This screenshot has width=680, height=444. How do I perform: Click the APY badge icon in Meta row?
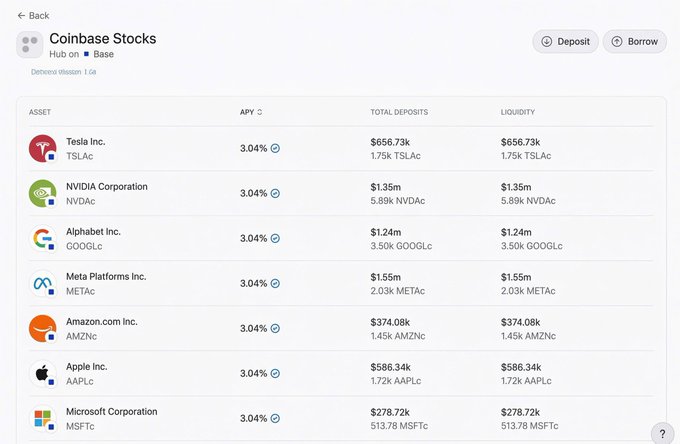pyautogui.click(x=275, y=284)
